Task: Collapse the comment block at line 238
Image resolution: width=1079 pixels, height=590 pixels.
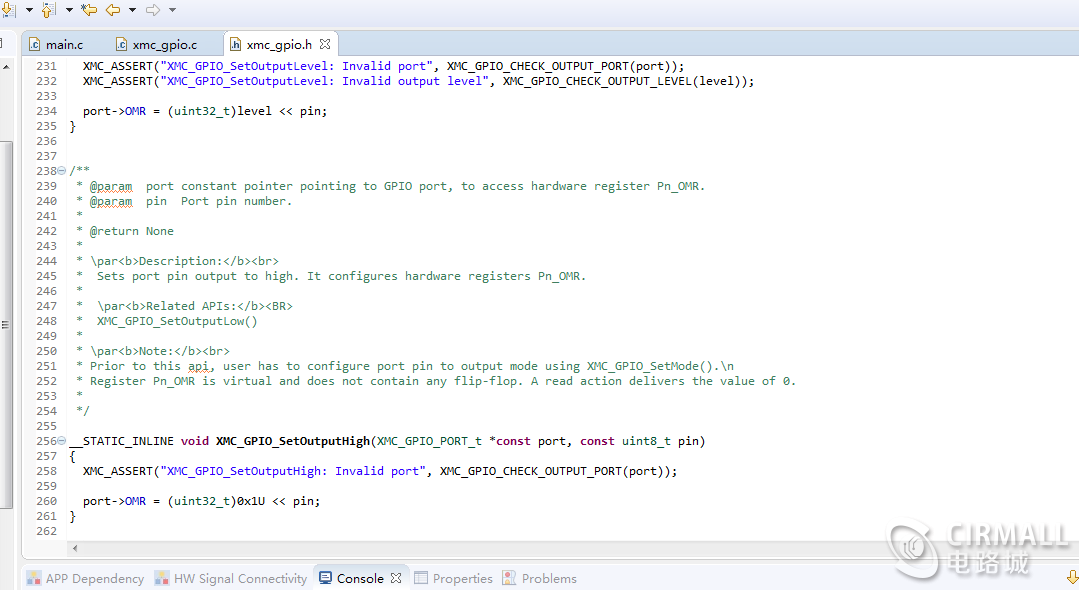Action: (62, 171)
